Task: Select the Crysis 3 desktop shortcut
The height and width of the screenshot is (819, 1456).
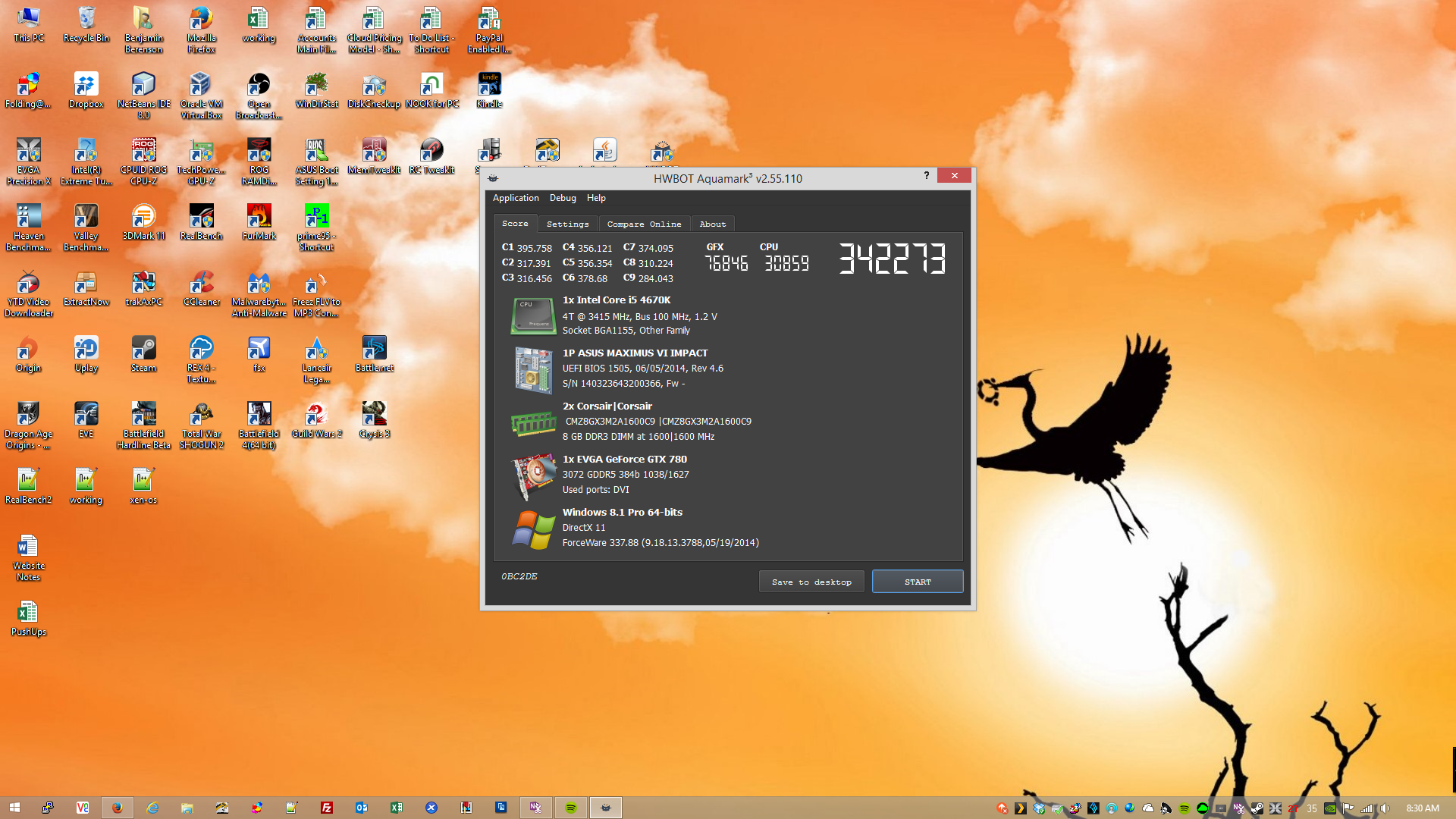Action: [374, 420]
